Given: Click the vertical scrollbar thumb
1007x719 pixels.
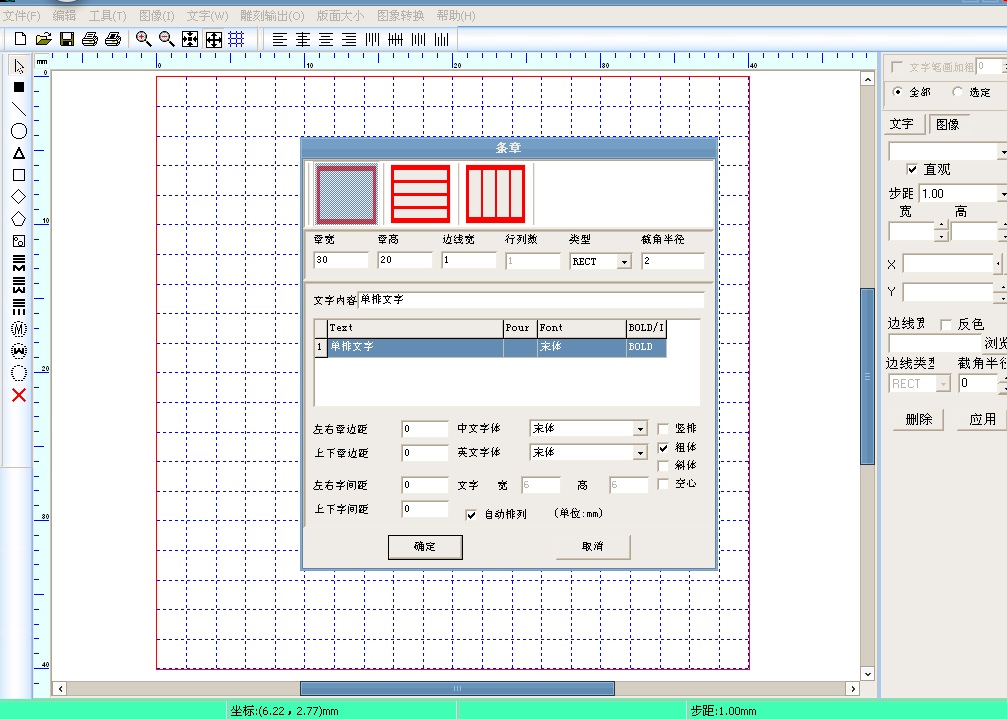Looking at the screenshot, I should click(x=868, y=376).
